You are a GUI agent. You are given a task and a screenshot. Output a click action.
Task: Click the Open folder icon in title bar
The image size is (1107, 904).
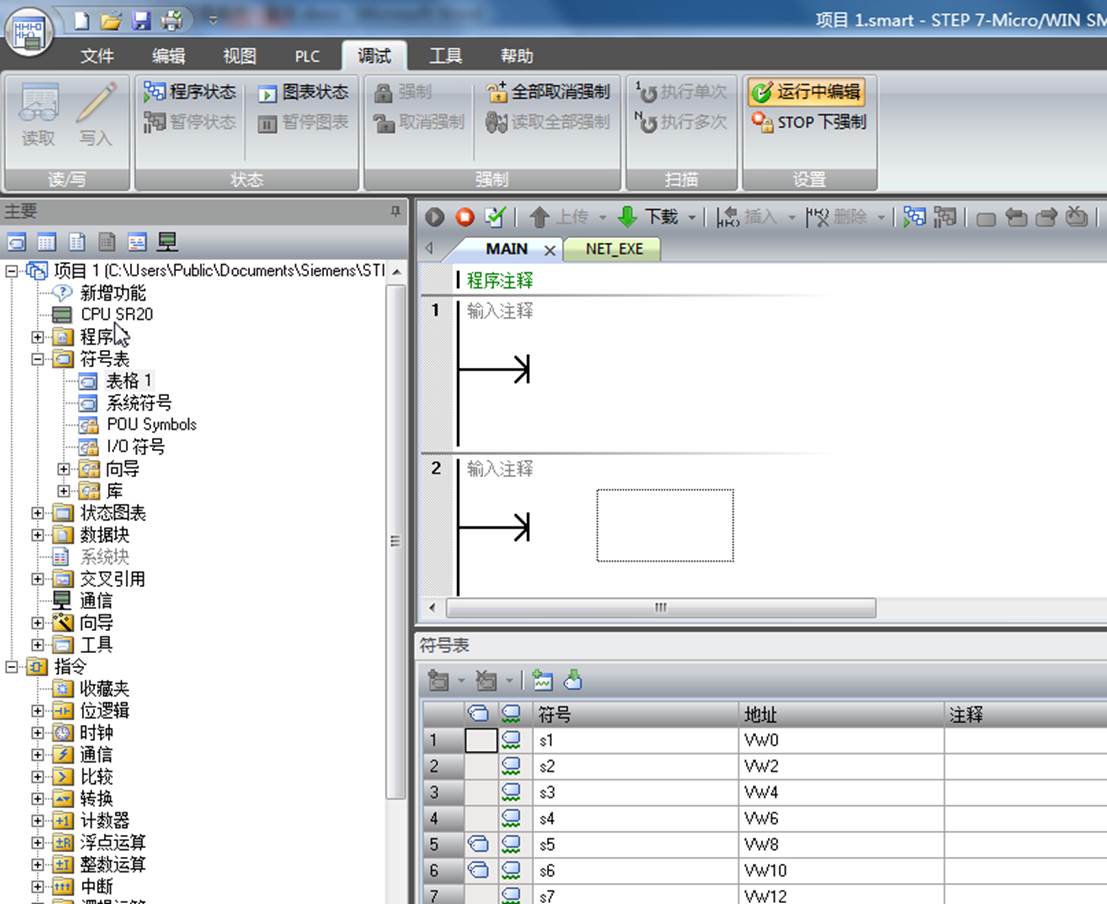tap(111, 21)
